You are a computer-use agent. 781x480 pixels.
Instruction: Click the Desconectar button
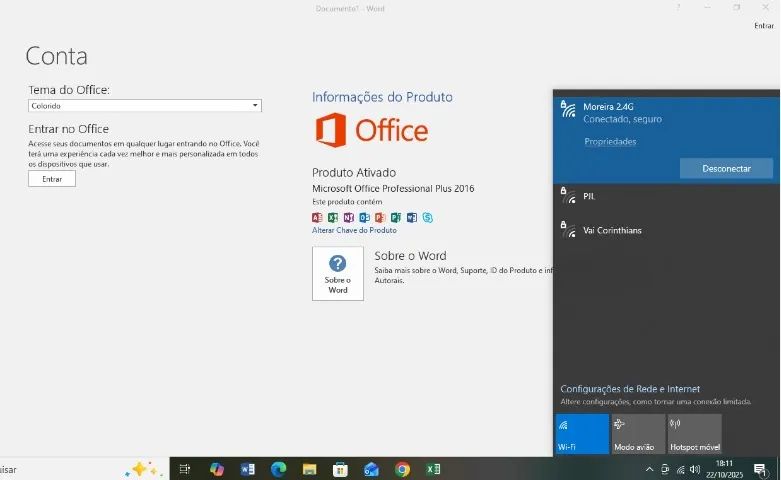[x=726, y=168]
